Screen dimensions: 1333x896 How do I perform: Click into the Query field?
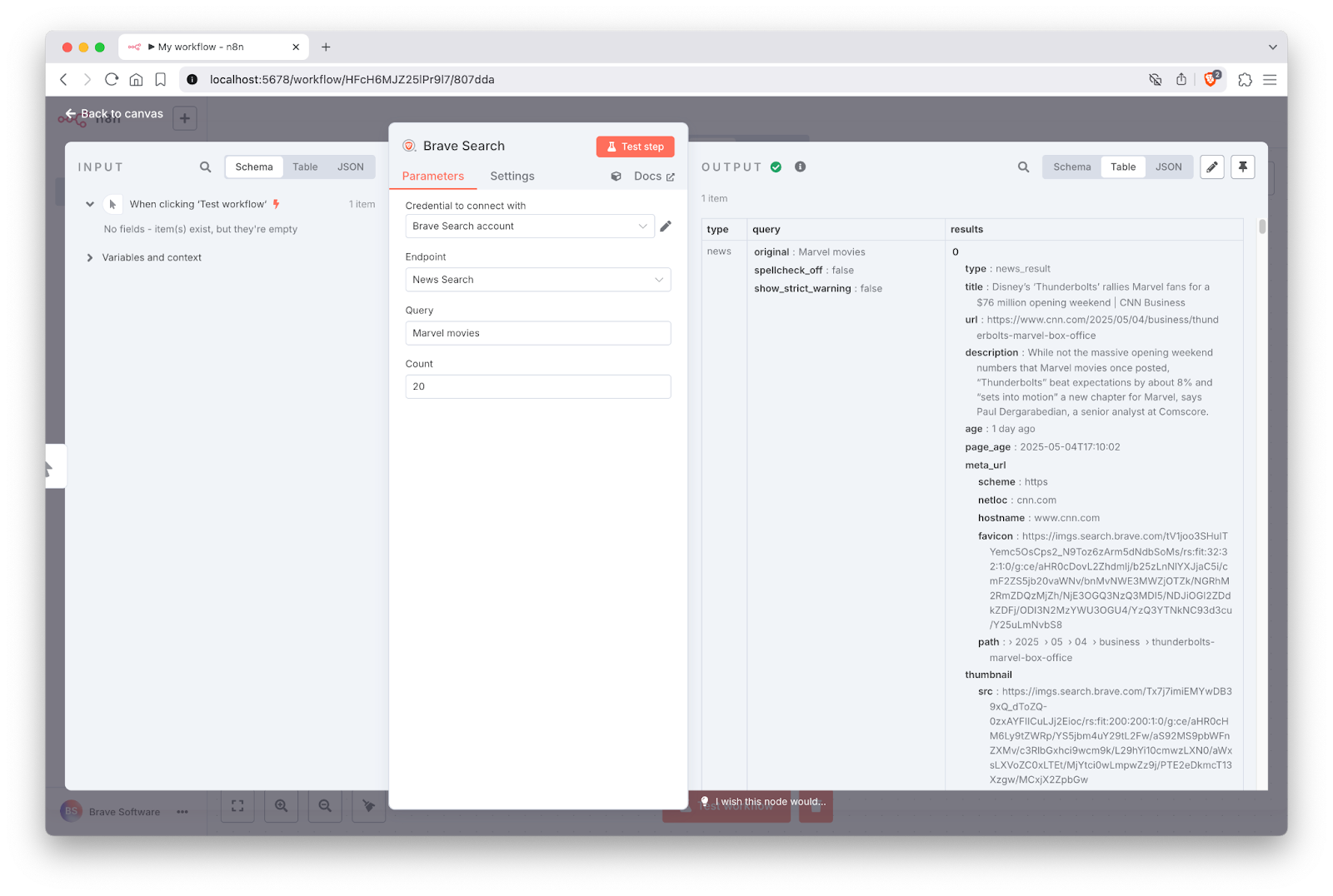[538, 333]
